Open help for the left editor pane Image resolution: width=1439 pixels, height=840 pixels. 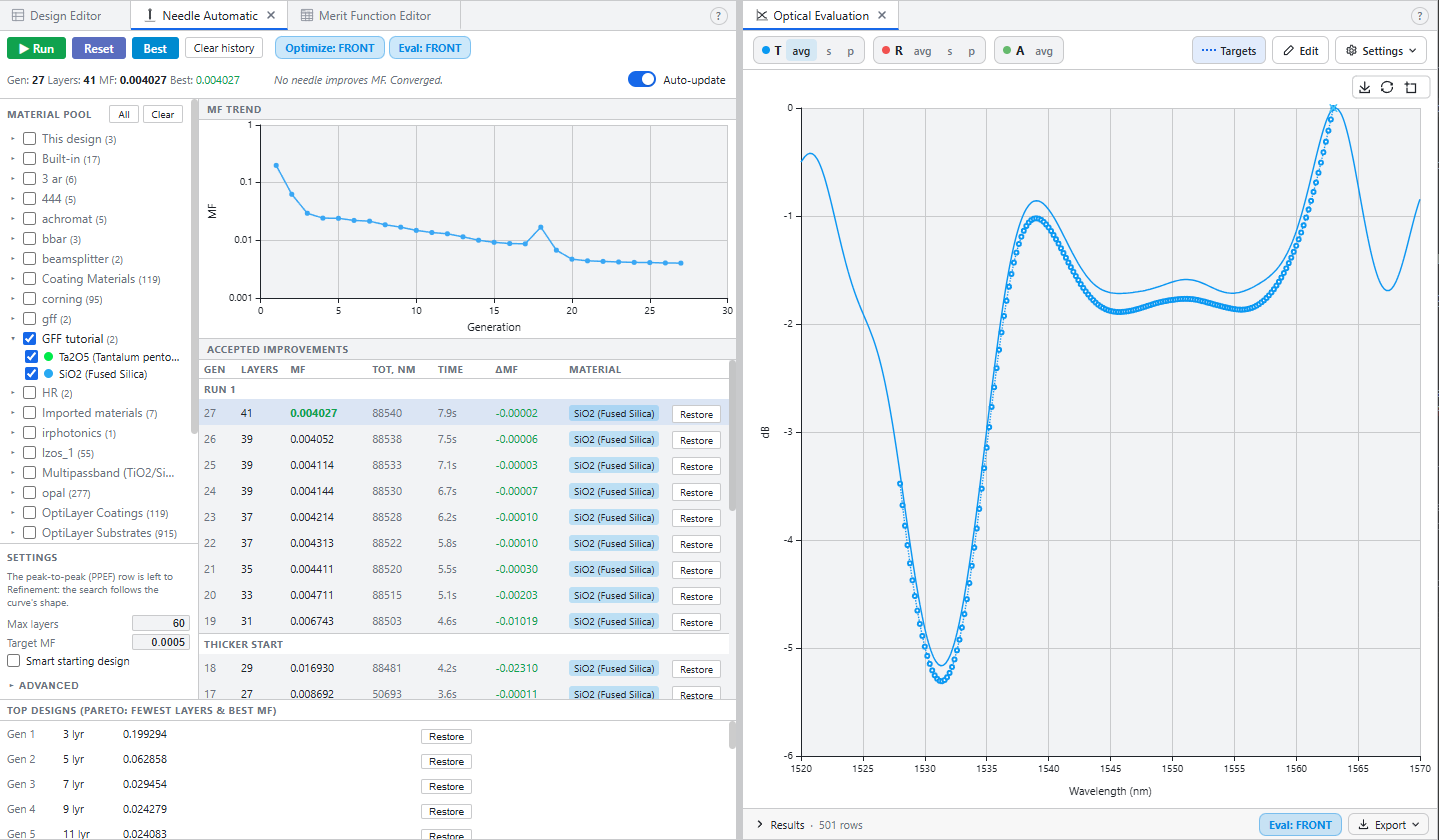click(718, 16)
